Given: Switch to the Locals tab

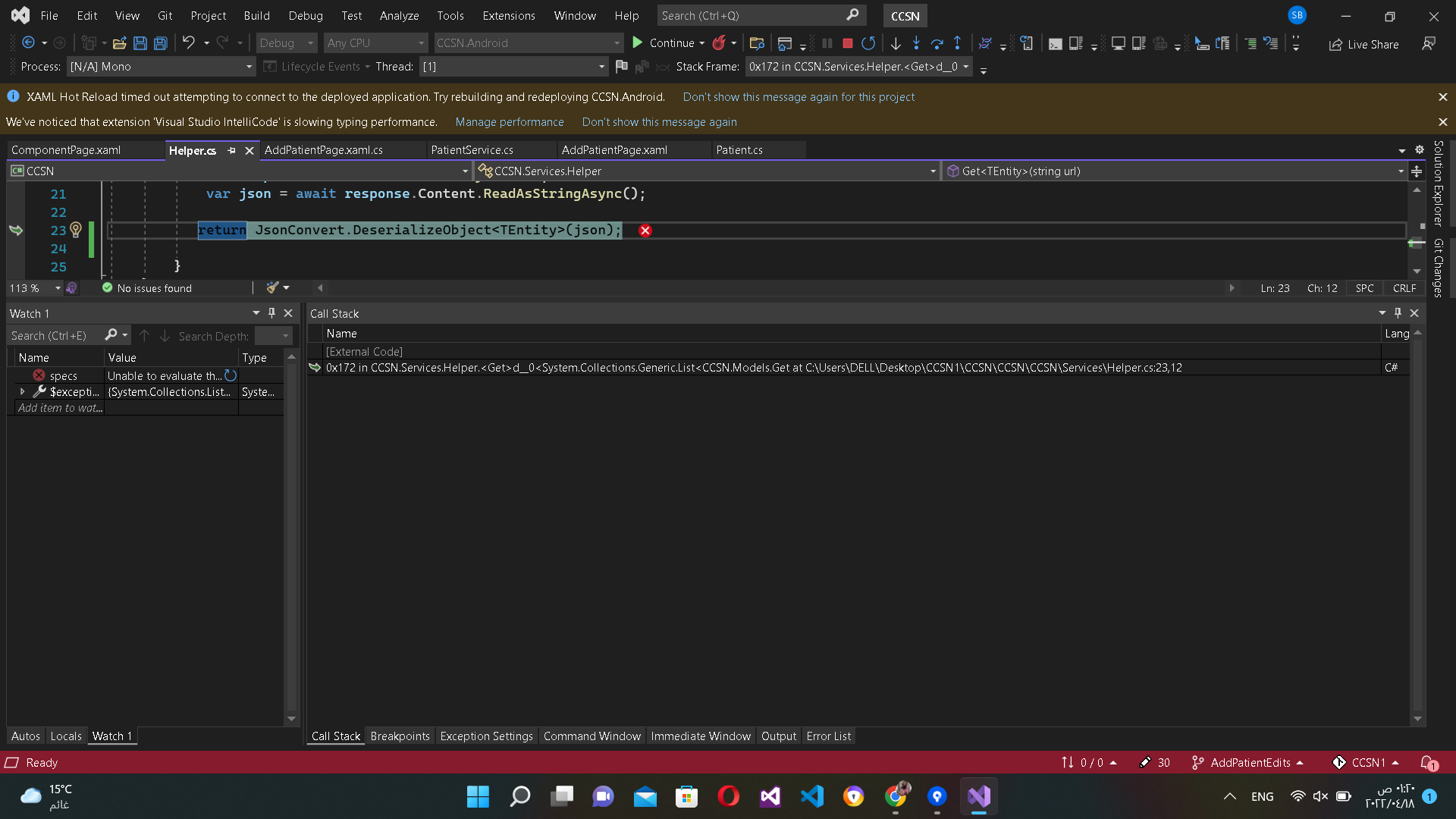Looking at the screenshot, I should (66, 736).
